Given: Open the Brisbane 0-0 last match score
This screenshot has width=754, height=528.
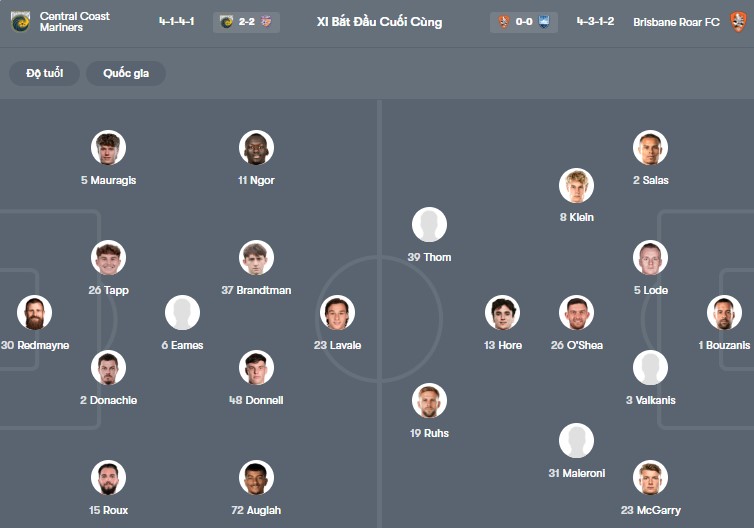Looking at the screenshot, I should coord(524,22).
